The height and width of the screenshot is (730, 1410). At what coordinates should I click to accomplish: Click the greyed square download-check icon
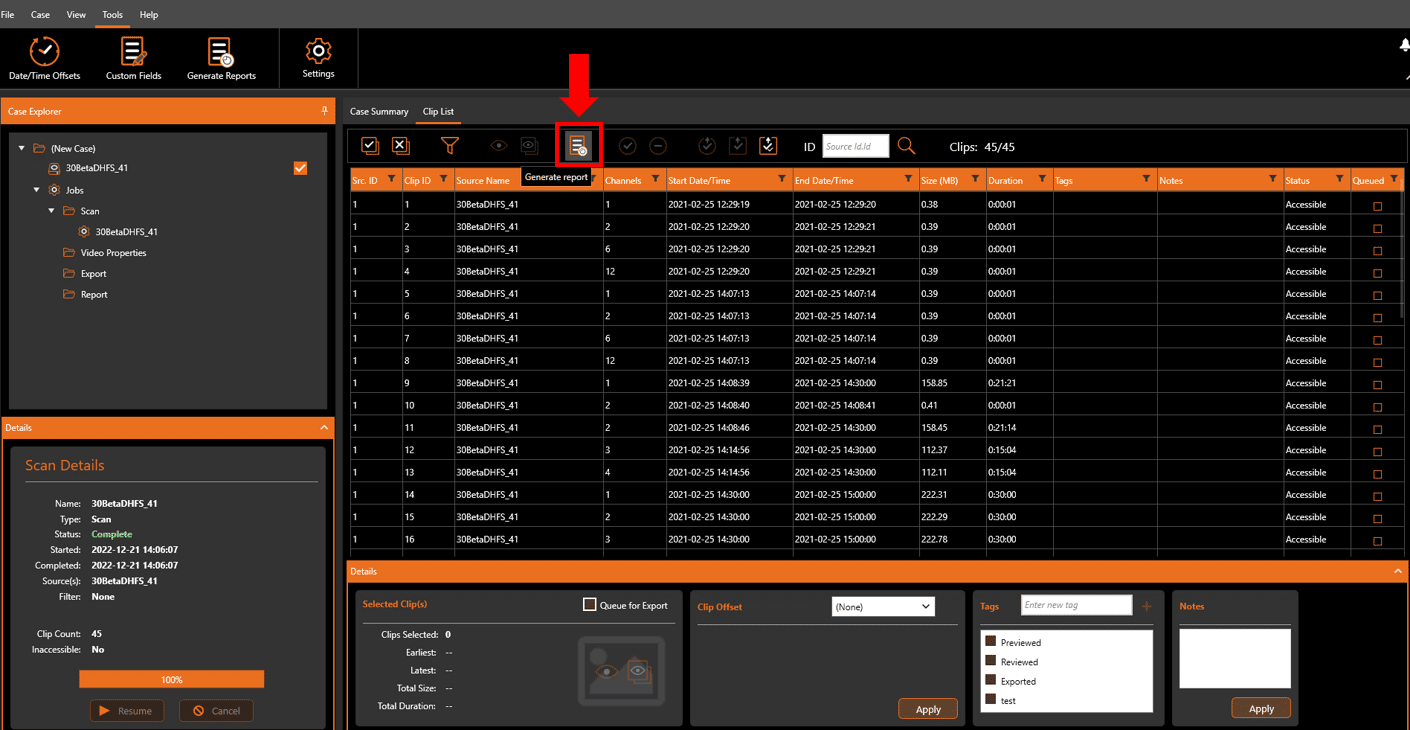[x=738, y=146]
